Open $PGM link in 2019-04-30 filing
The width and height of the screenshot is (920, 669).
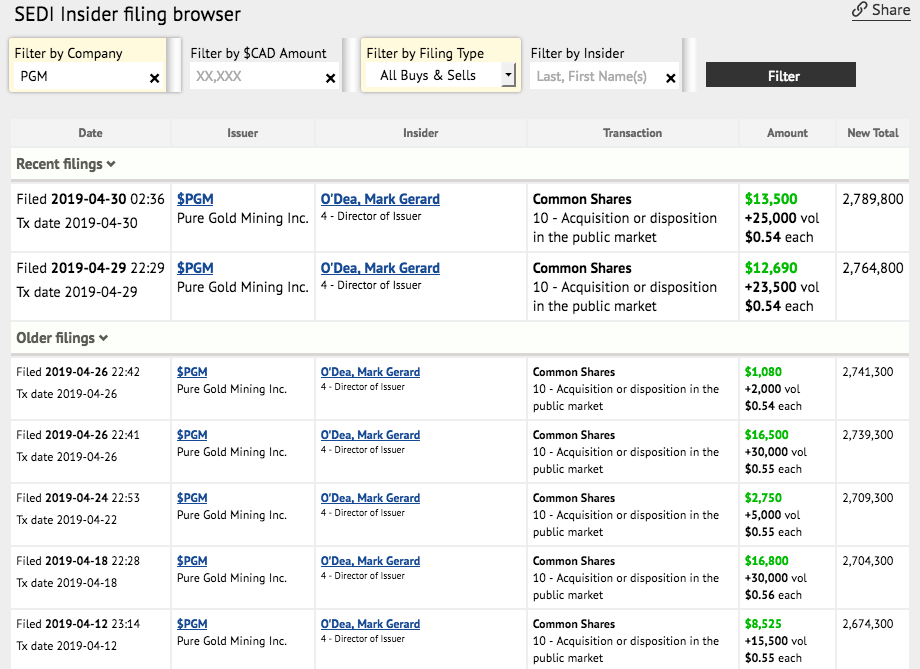coord(195,199)
